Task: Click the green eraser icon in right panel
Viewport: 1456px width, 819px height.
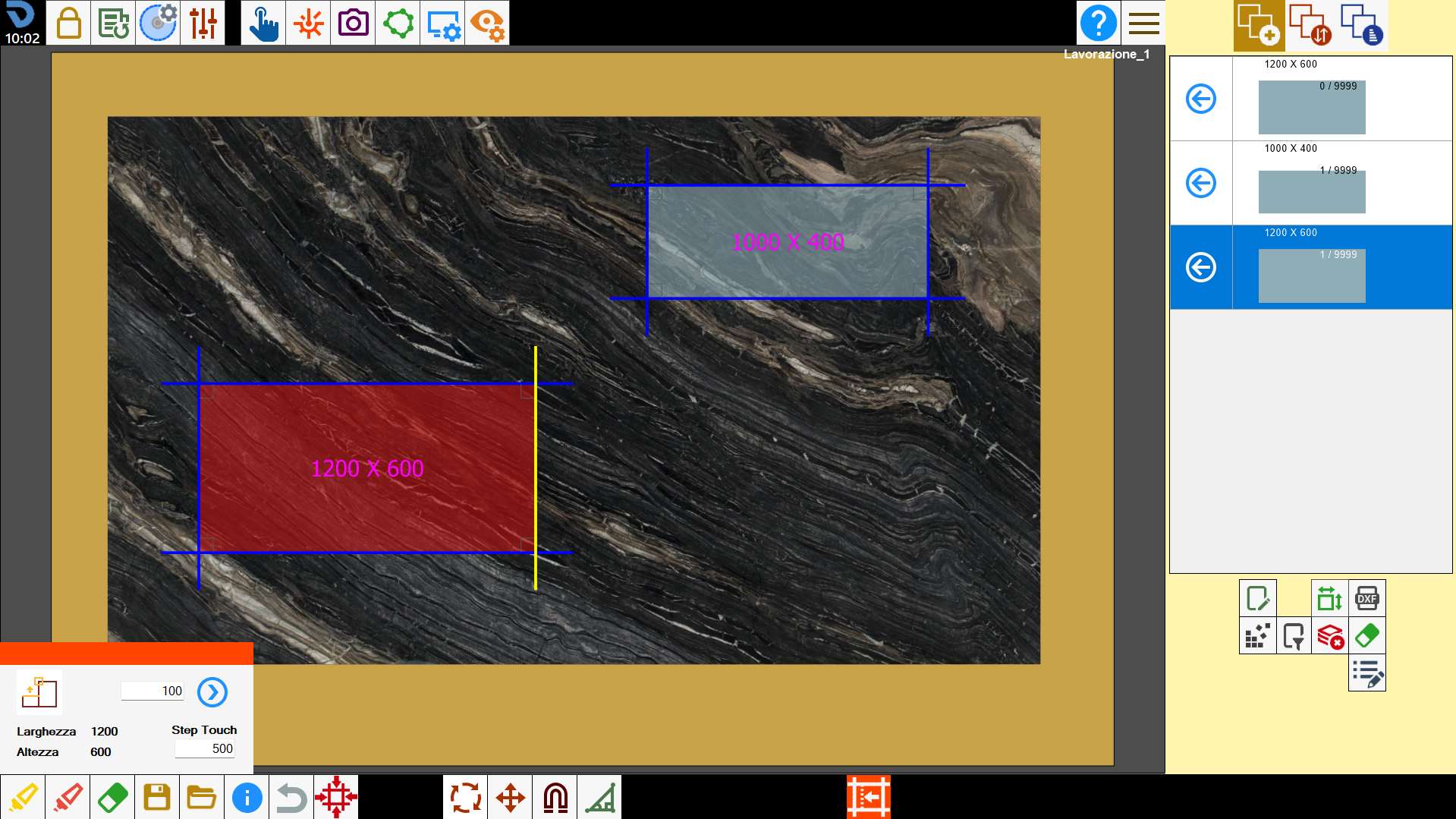Action: 1366,635
